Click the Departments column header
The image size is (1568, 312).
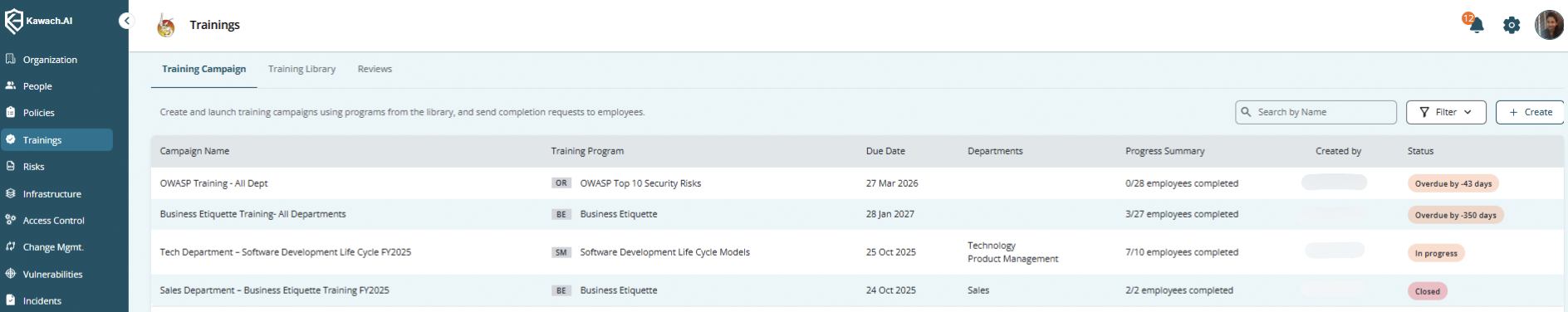[x=995, y=151]
